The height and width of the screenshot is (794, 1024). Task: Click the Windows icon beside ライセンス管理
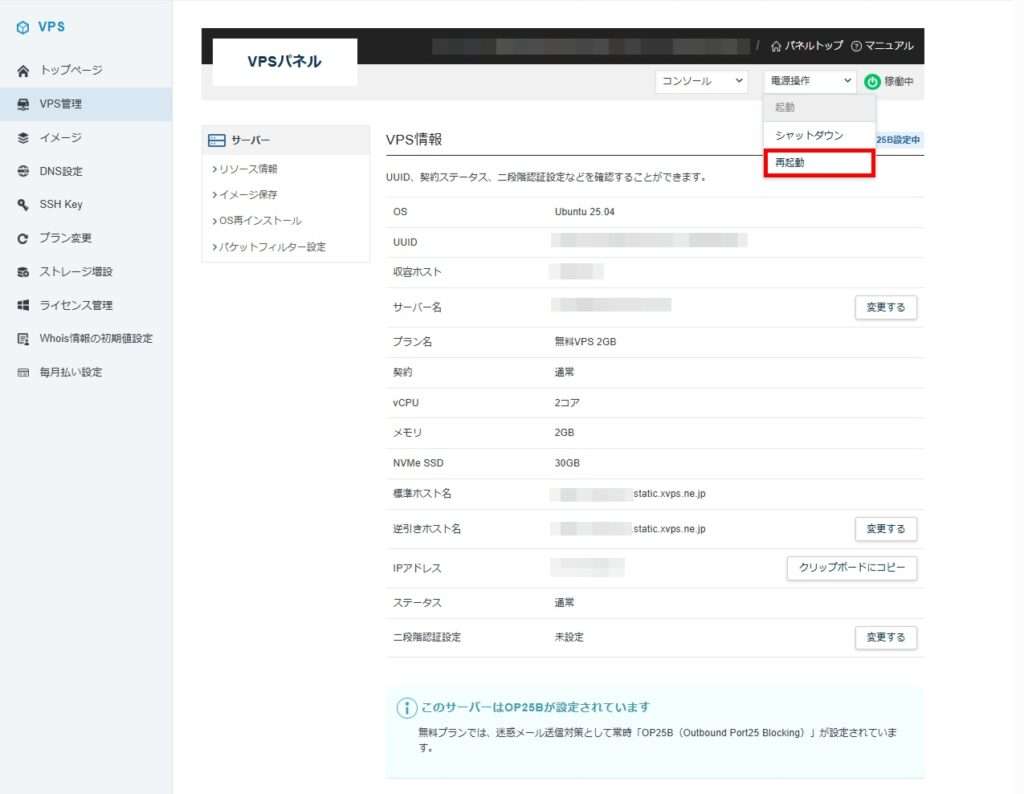pos(23,305)
